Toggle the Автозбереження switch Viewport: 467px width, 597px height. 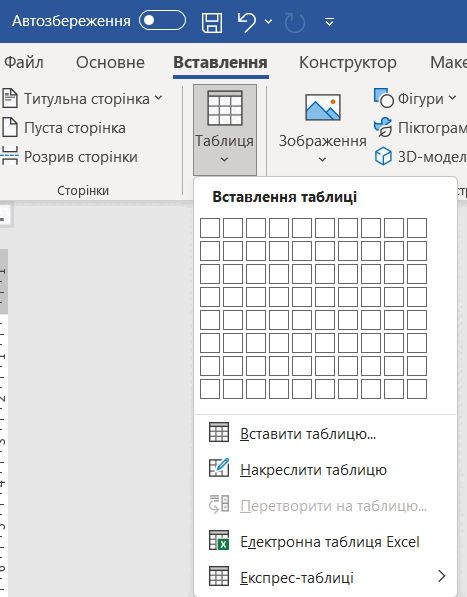(163, 21)
